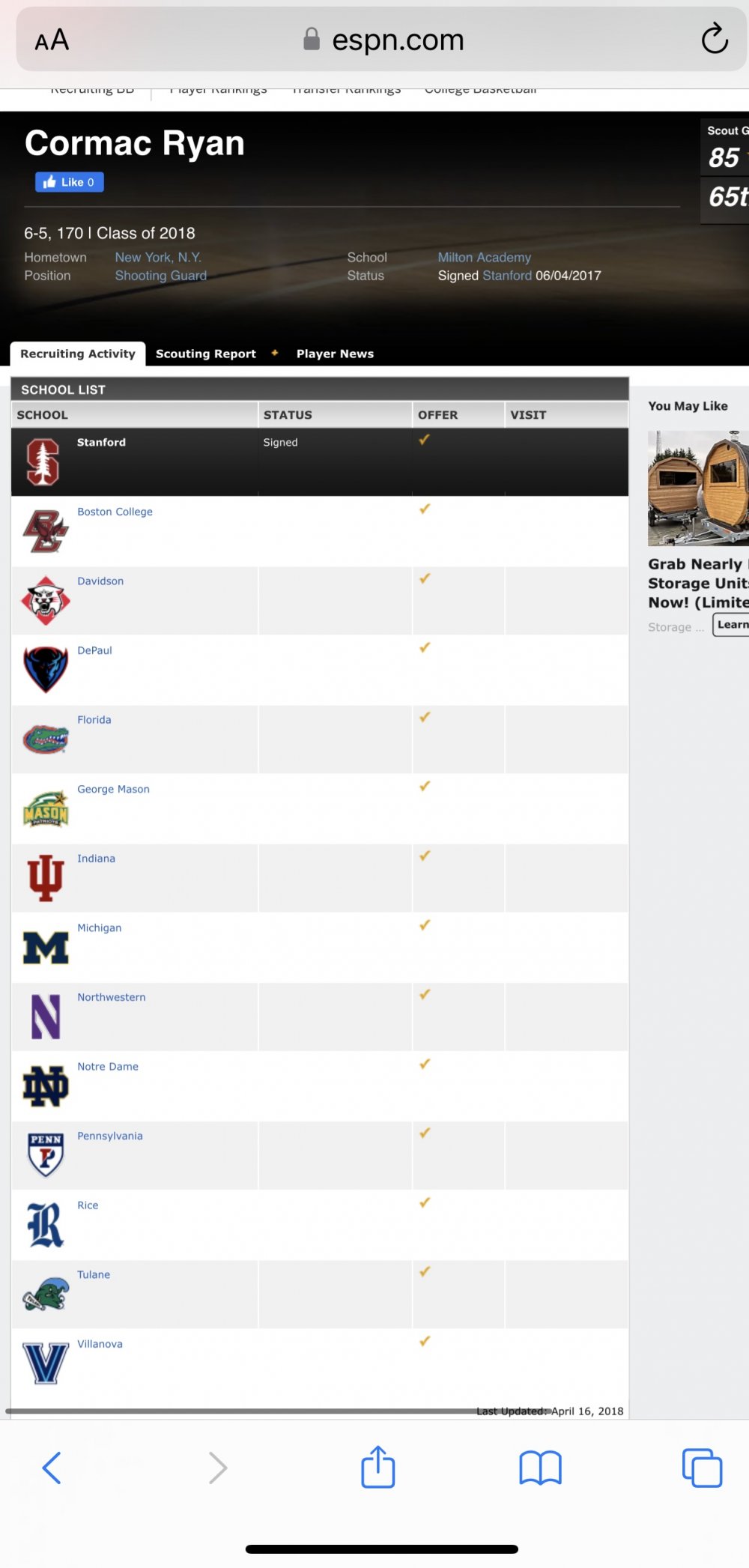
Task: Tap the Safari reload page icon
Action: (715, 39)
